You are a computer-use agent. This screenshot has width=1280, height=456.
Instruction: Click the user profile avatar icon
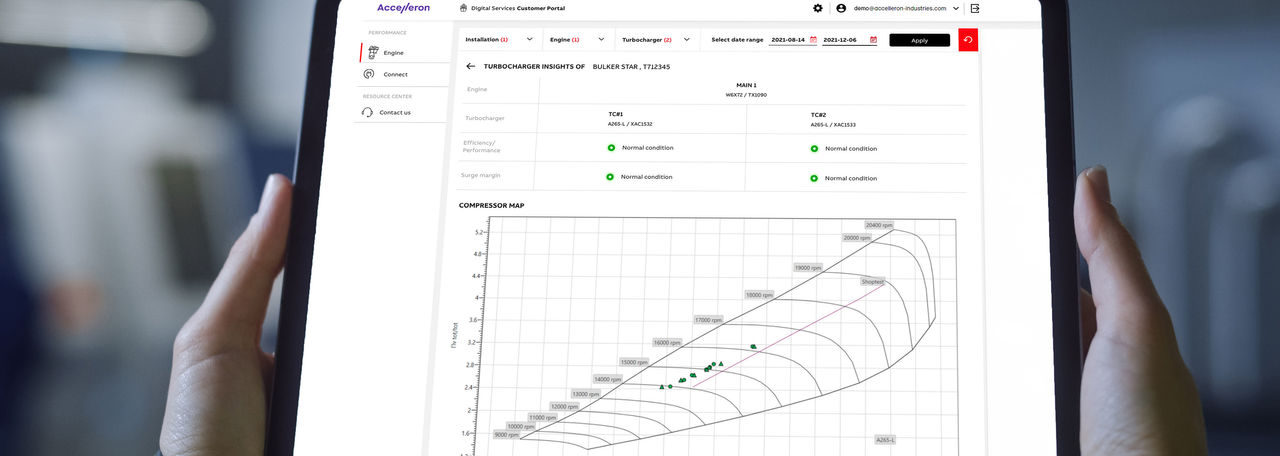point(841,8)
